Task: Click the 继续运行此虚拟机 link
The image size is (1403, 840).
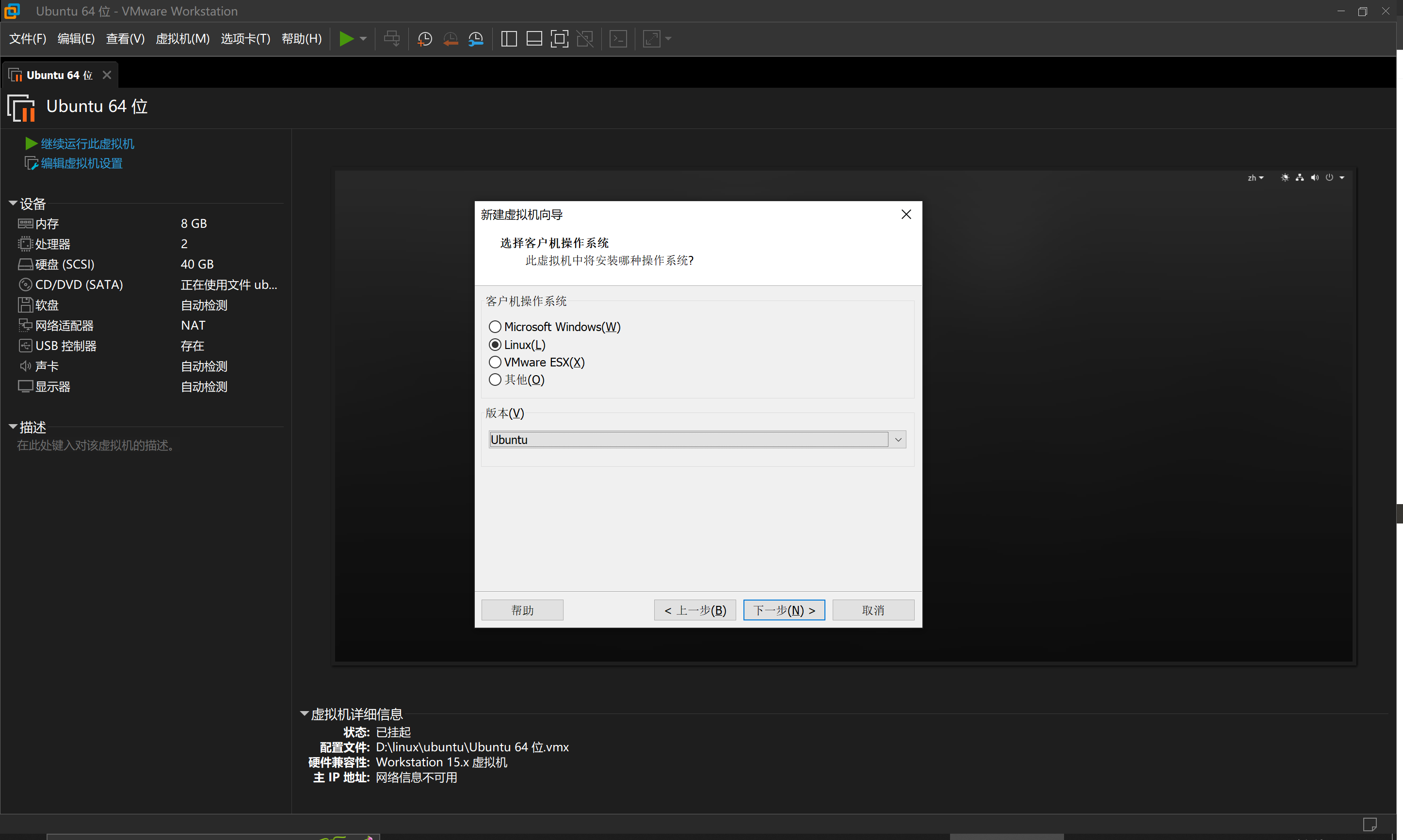Action: pyautogui.click(x=87, y=144)
